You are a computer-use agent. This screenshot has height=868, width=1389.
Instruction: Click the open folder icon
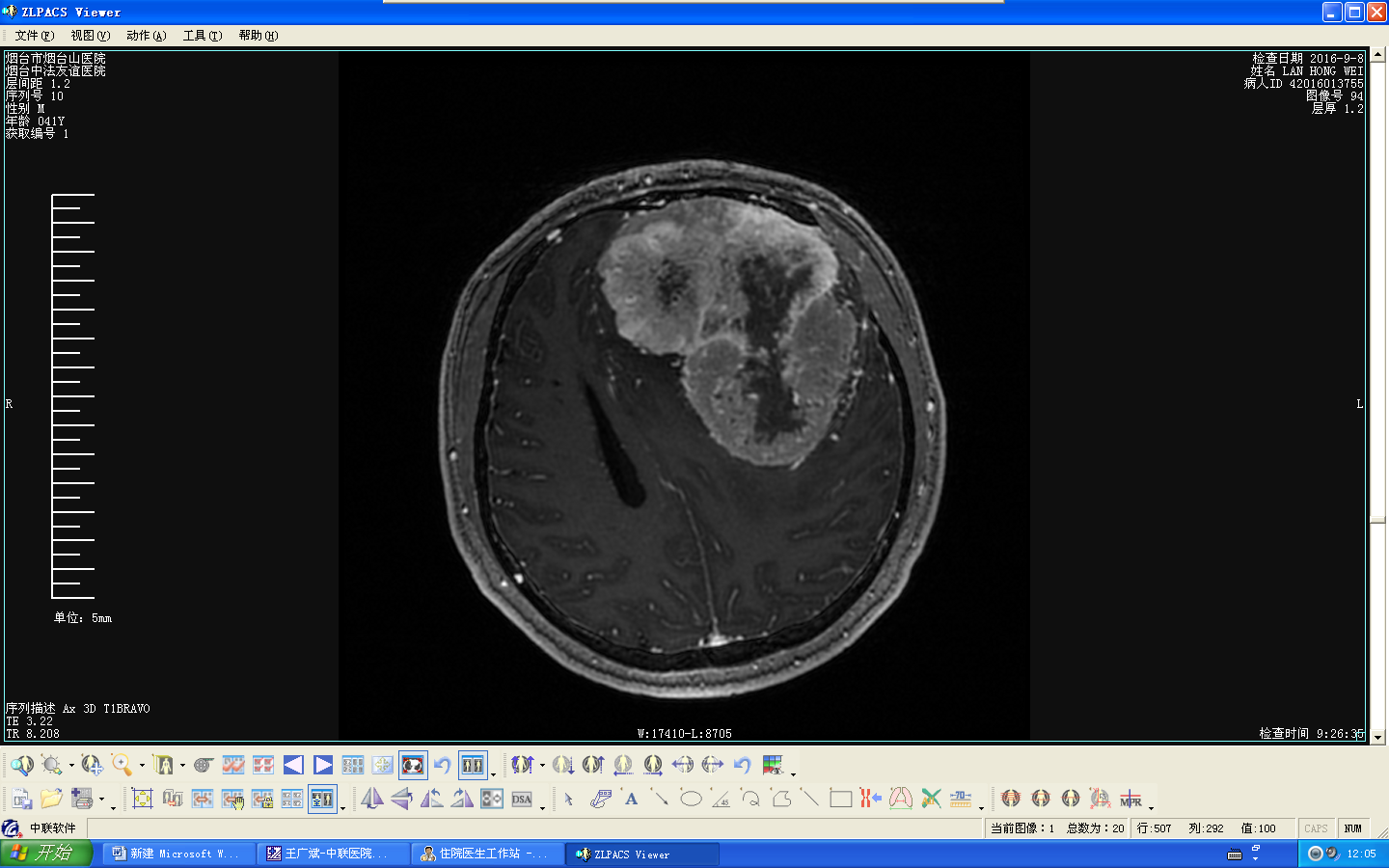pyautogui.click(x=51, y=799)
